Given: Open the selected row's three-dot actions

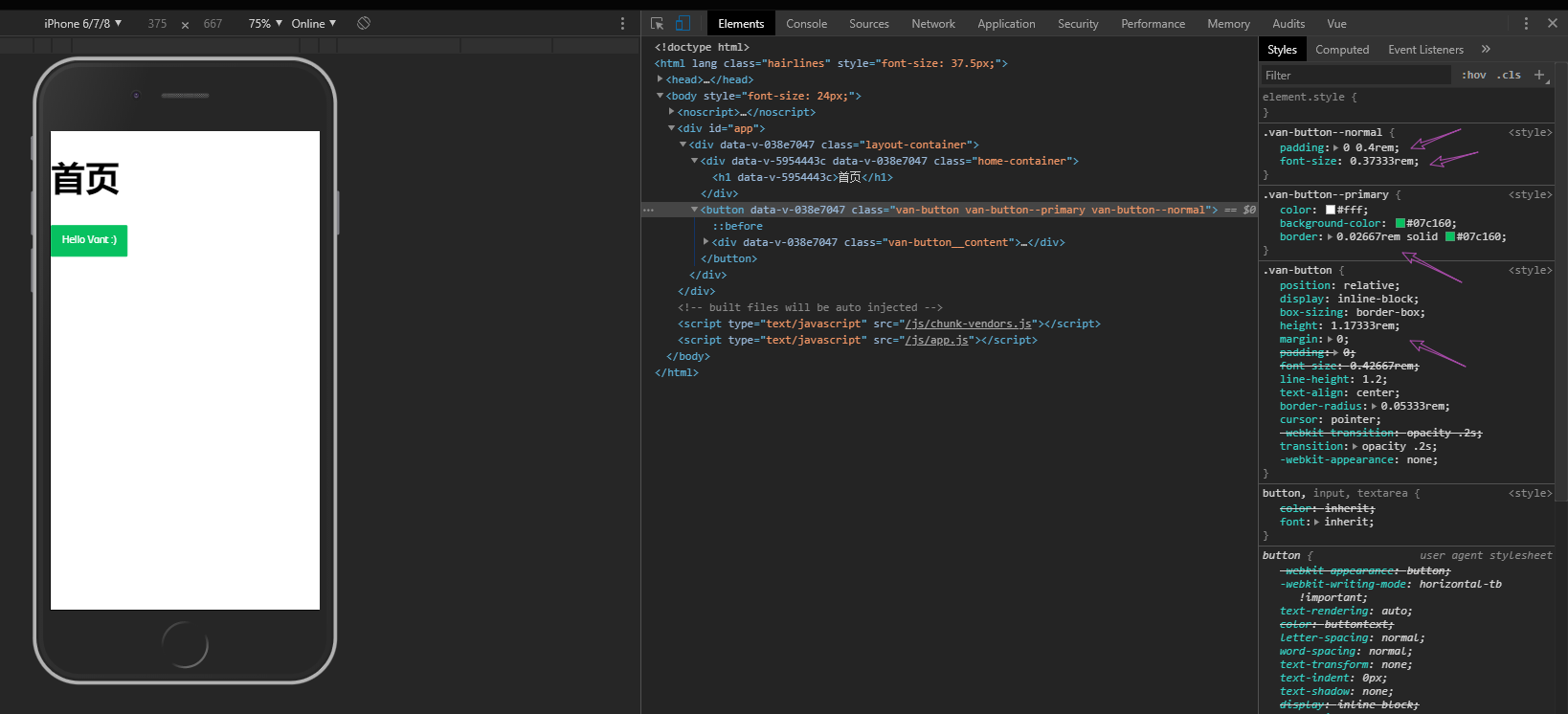Looking at the screenshot, I should [x=648, y=210].
